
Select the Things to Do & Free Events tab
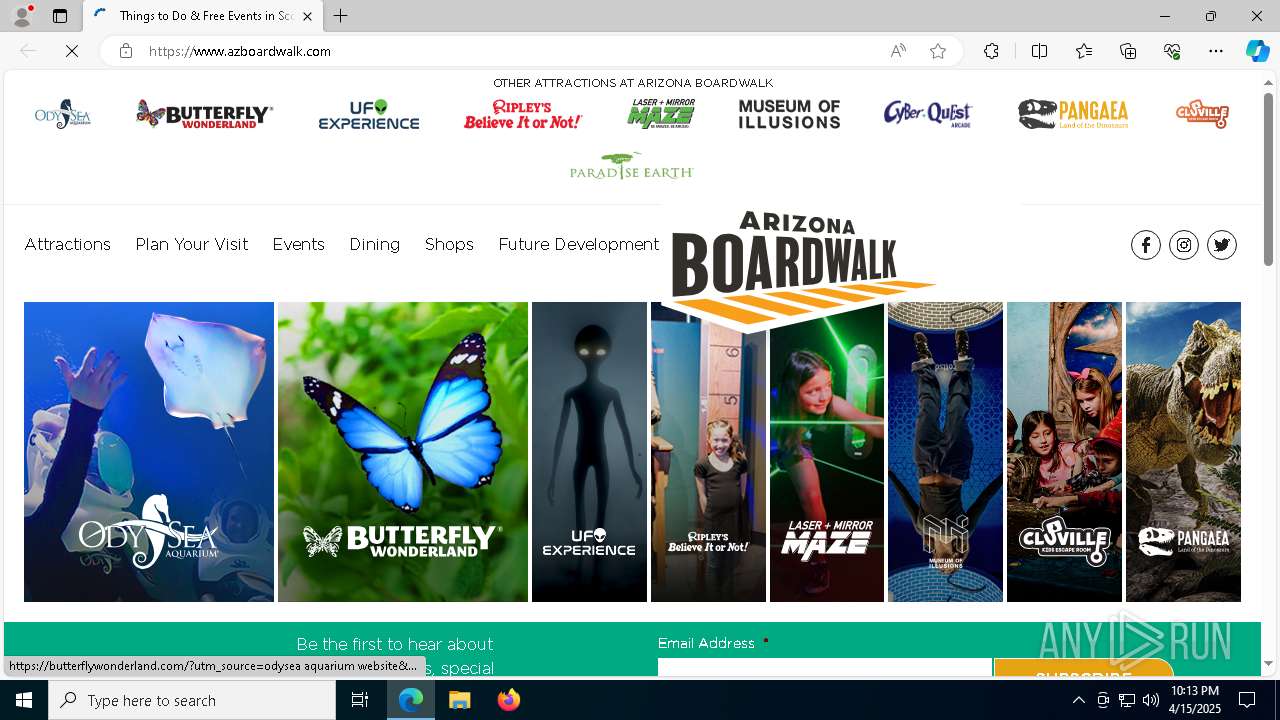(203, 16)
